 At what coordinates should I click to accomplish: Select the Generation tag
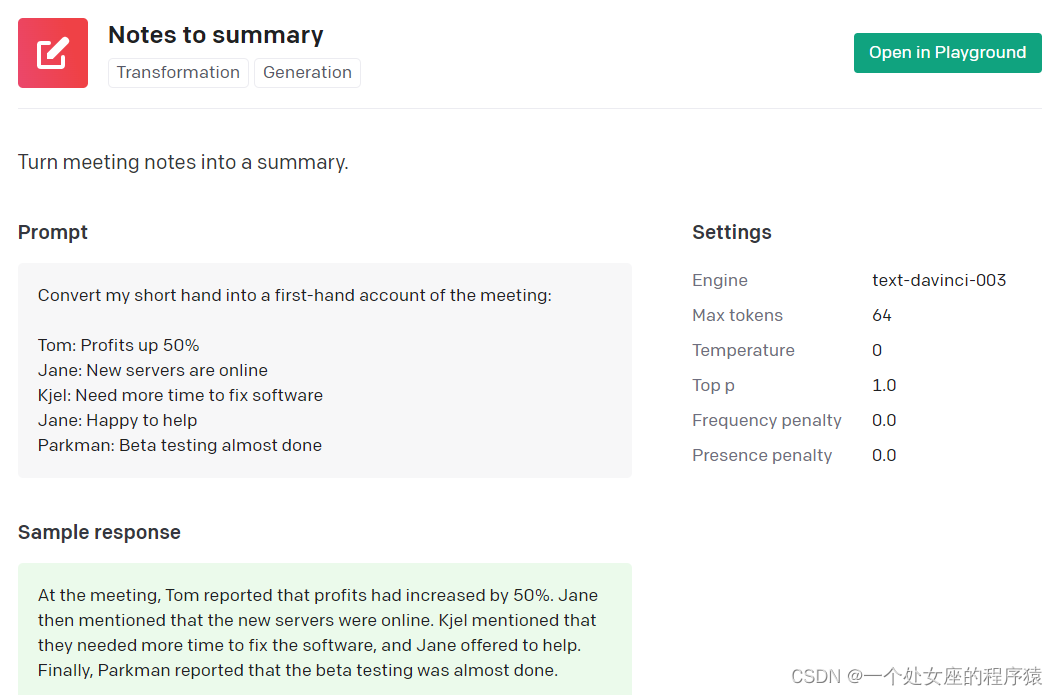click(307, 73)
